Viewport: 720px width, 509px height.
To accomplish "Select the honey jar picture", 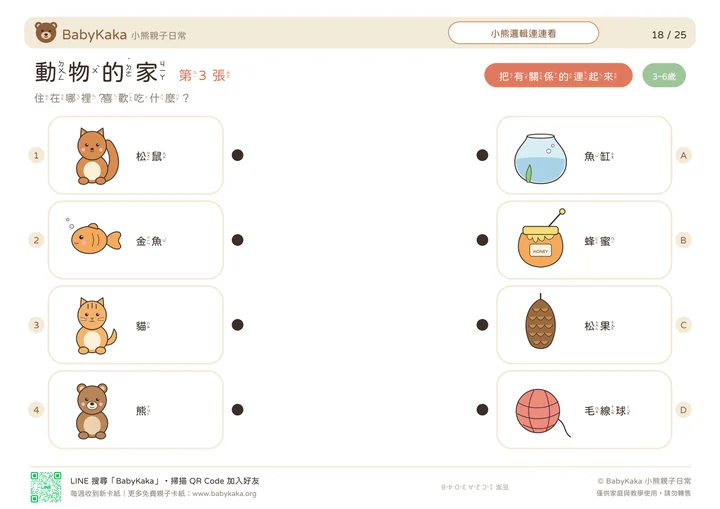I will point(541,238).
